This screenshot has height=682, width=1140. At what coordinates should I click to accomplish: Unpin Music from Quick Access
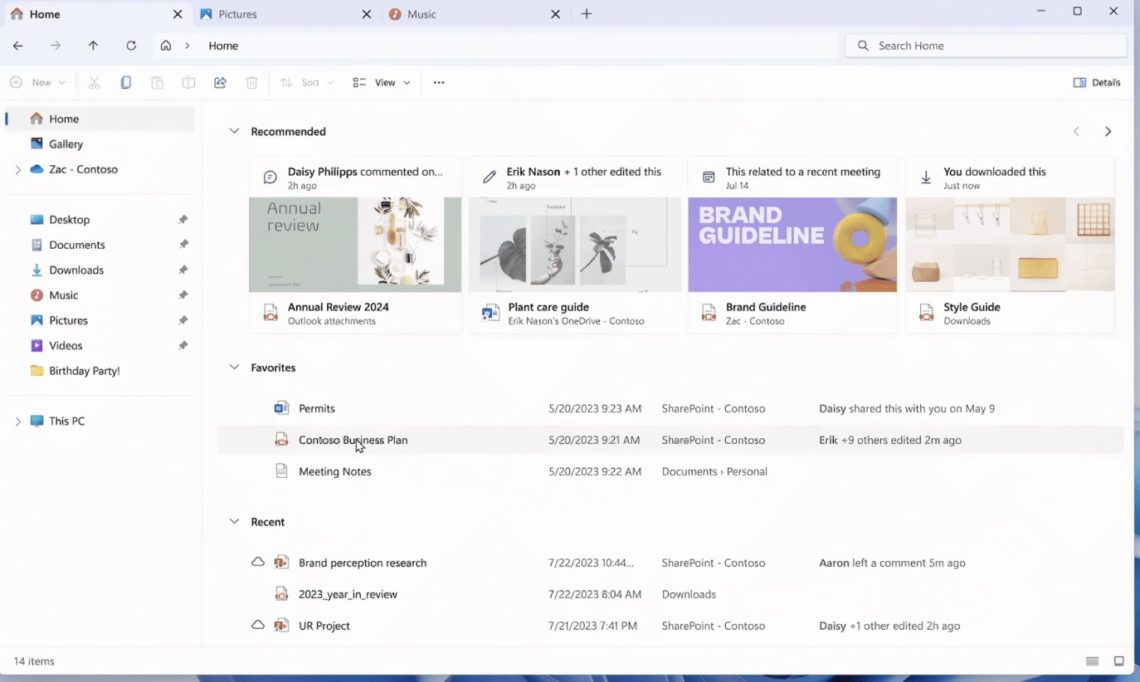pos(182,294)
